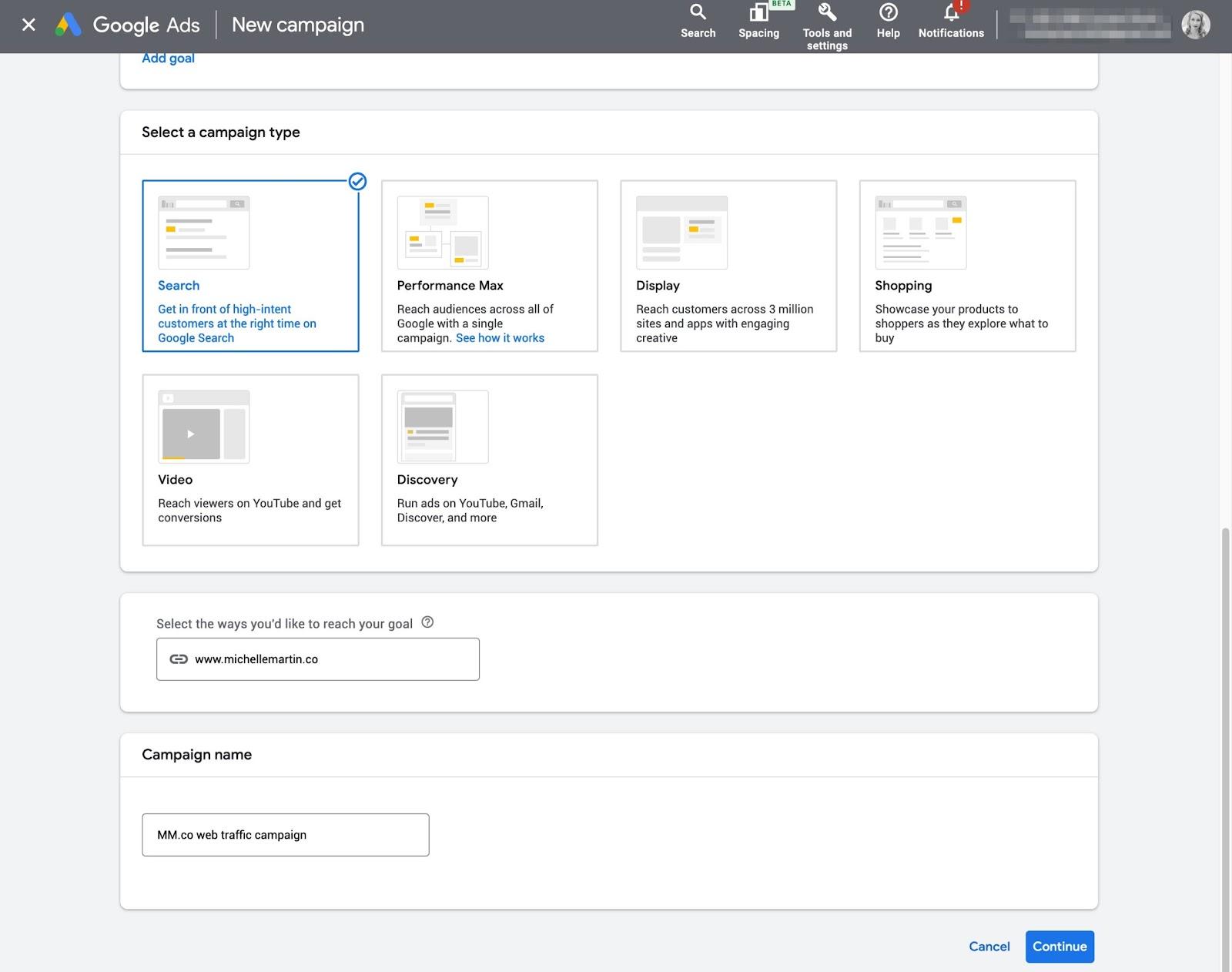Toggle the selected Search campaign checkmark
Viewport: 1232px width, 972px height.
coord(357,182)
